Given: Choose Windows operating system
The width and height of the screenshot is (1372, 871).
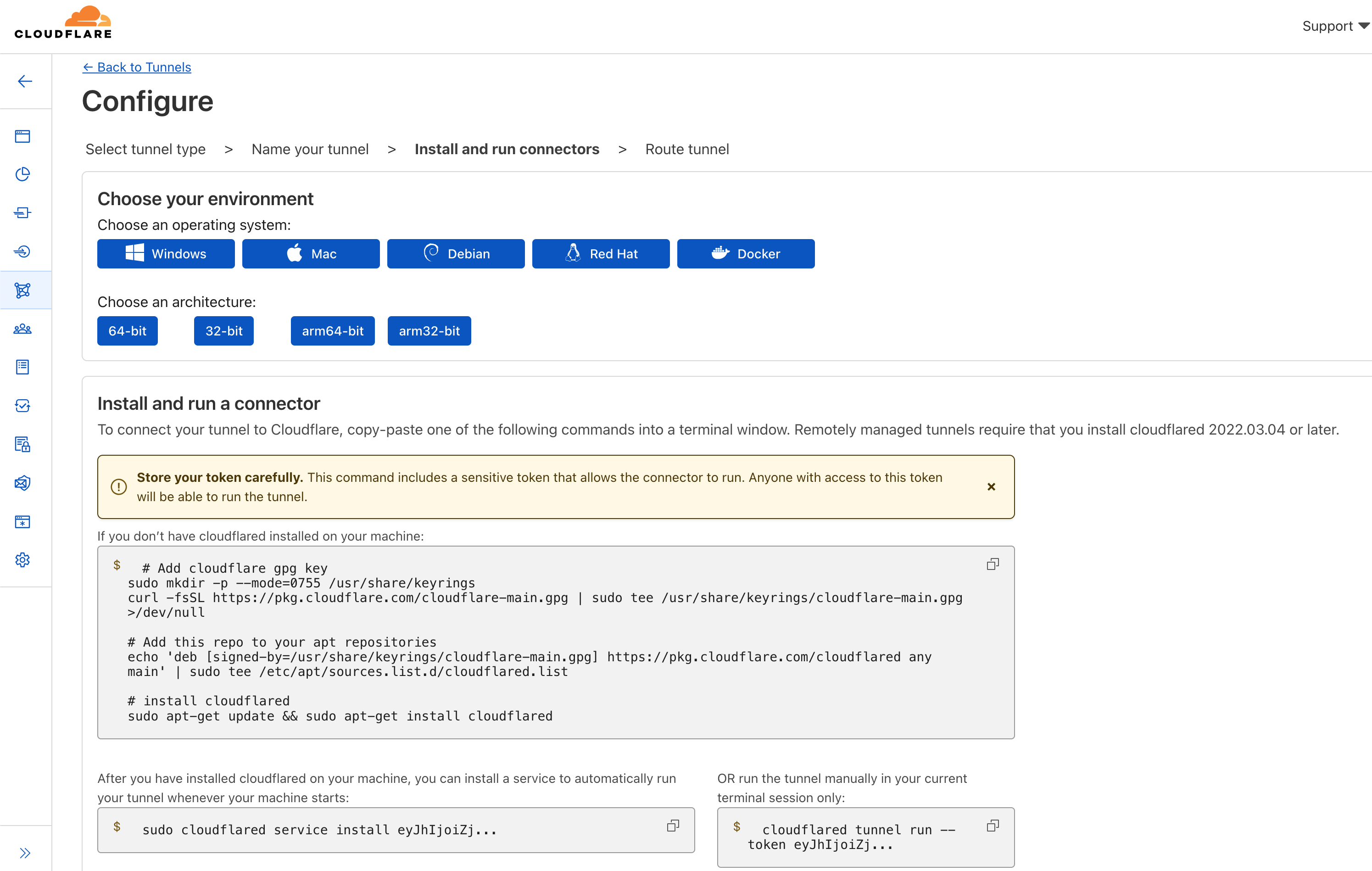Looking at the screenshot, I should 166,253.
